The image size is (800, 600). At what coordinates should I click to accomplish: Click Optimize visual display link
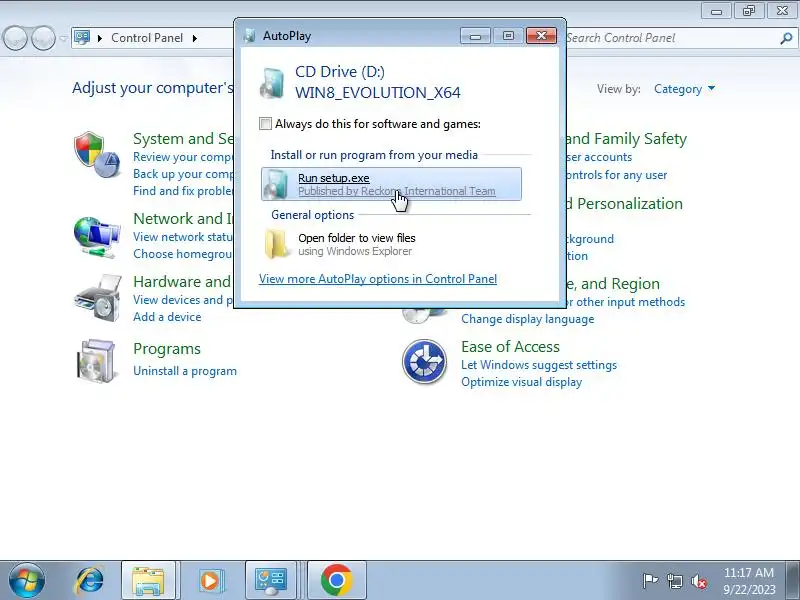521,382
